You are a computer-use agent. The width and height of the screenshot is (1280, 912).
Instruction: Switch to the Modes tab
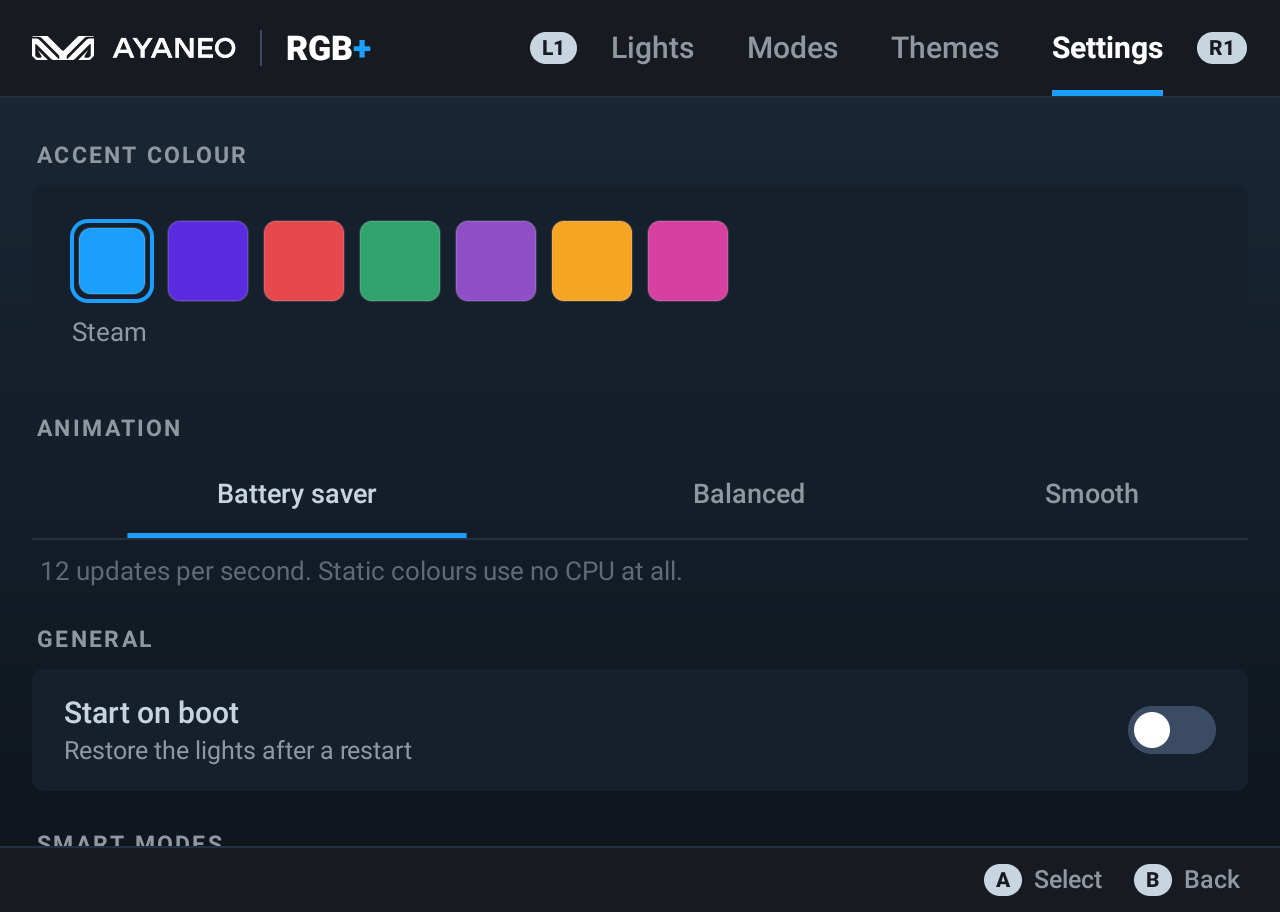[x=793, y=48]
